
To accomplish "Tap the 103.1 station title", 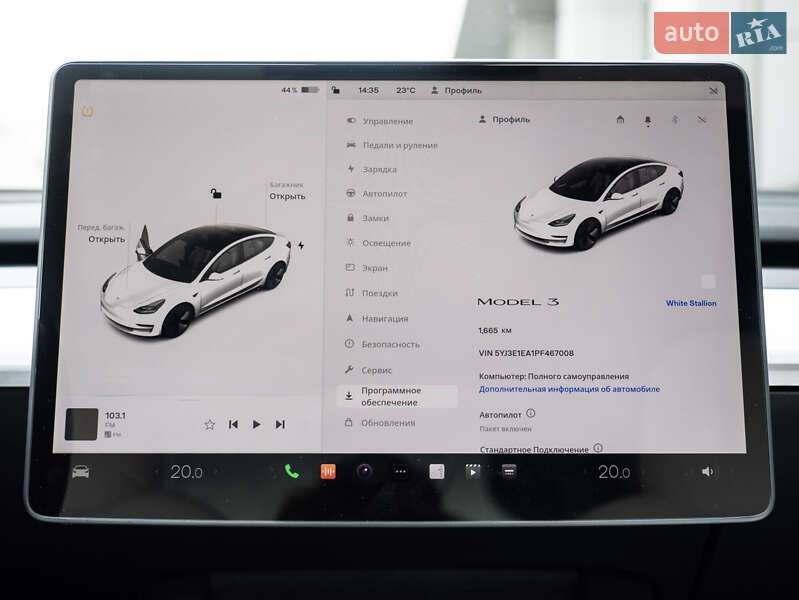I will click(116, 415).
